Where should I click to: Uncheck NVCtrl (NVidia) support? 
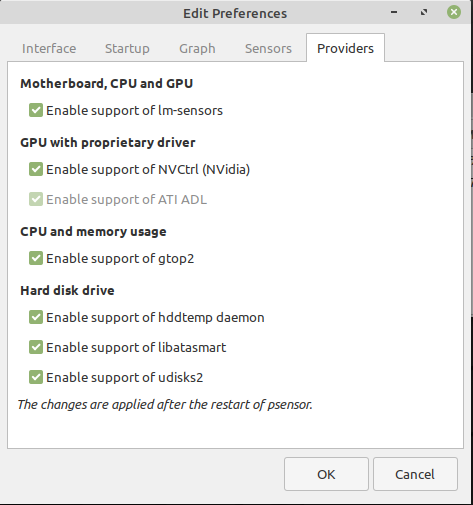point(36,169)
